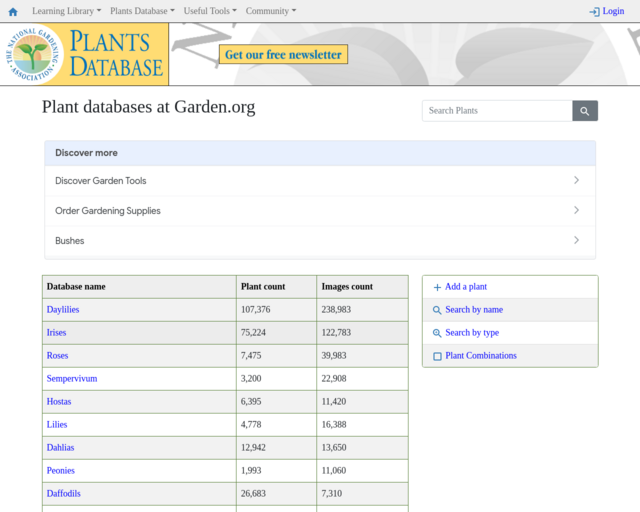Click the Dahlias plant count 12,942
This screenshot has height=512, width=640.
tap(253, 447)
